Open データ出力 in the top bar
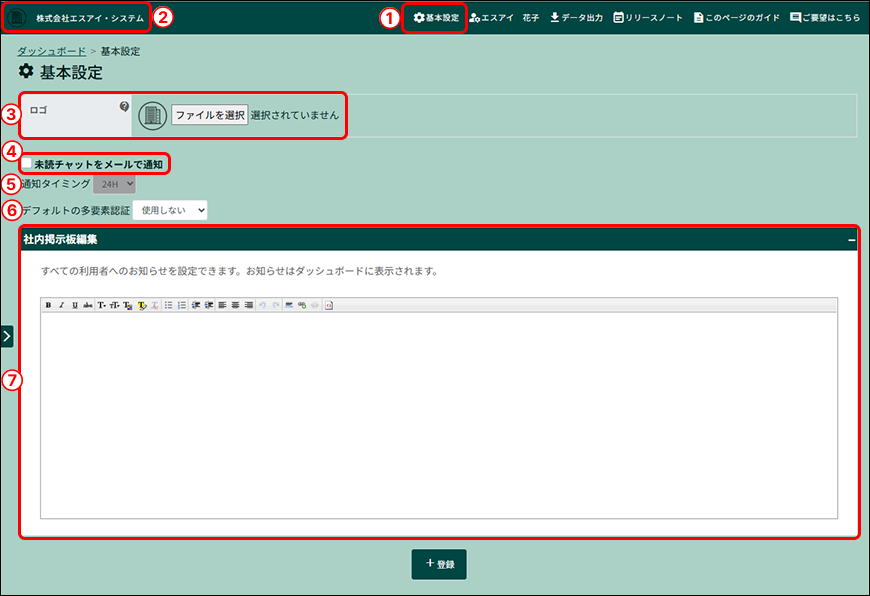 tap(576, 18)
